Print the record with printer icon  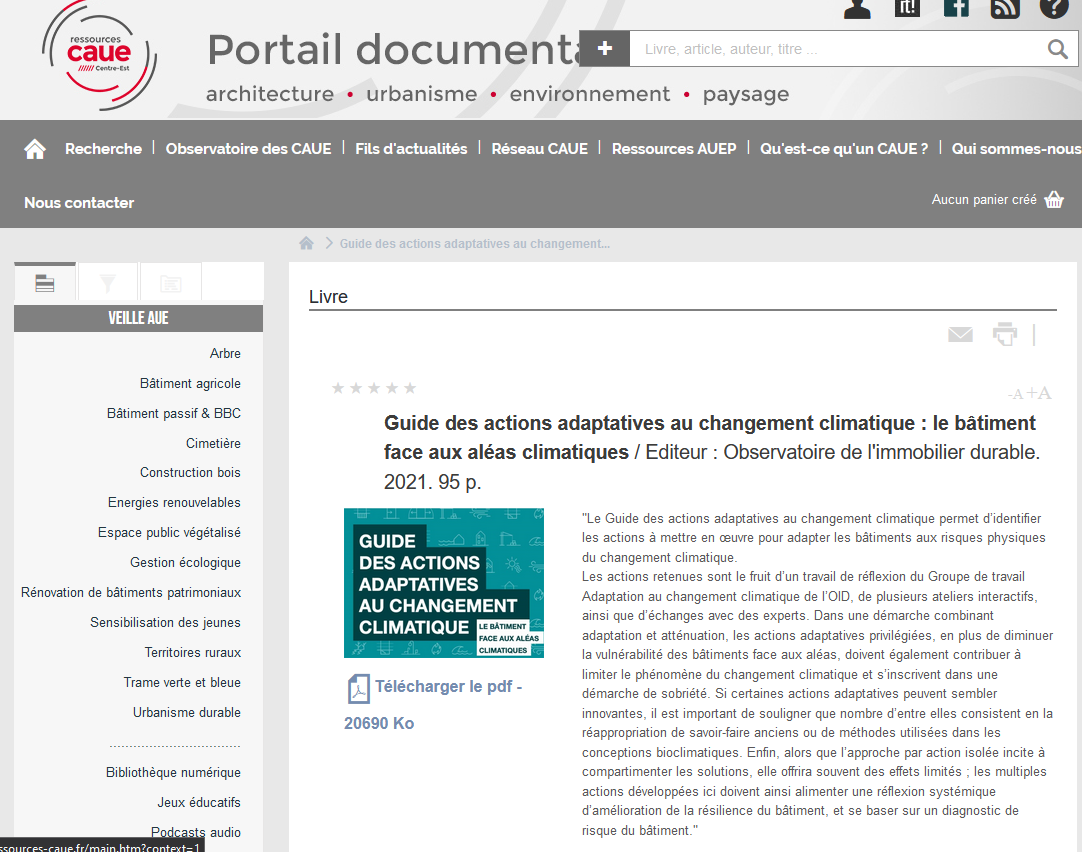pyautogui.click(x=1005, y=334)
